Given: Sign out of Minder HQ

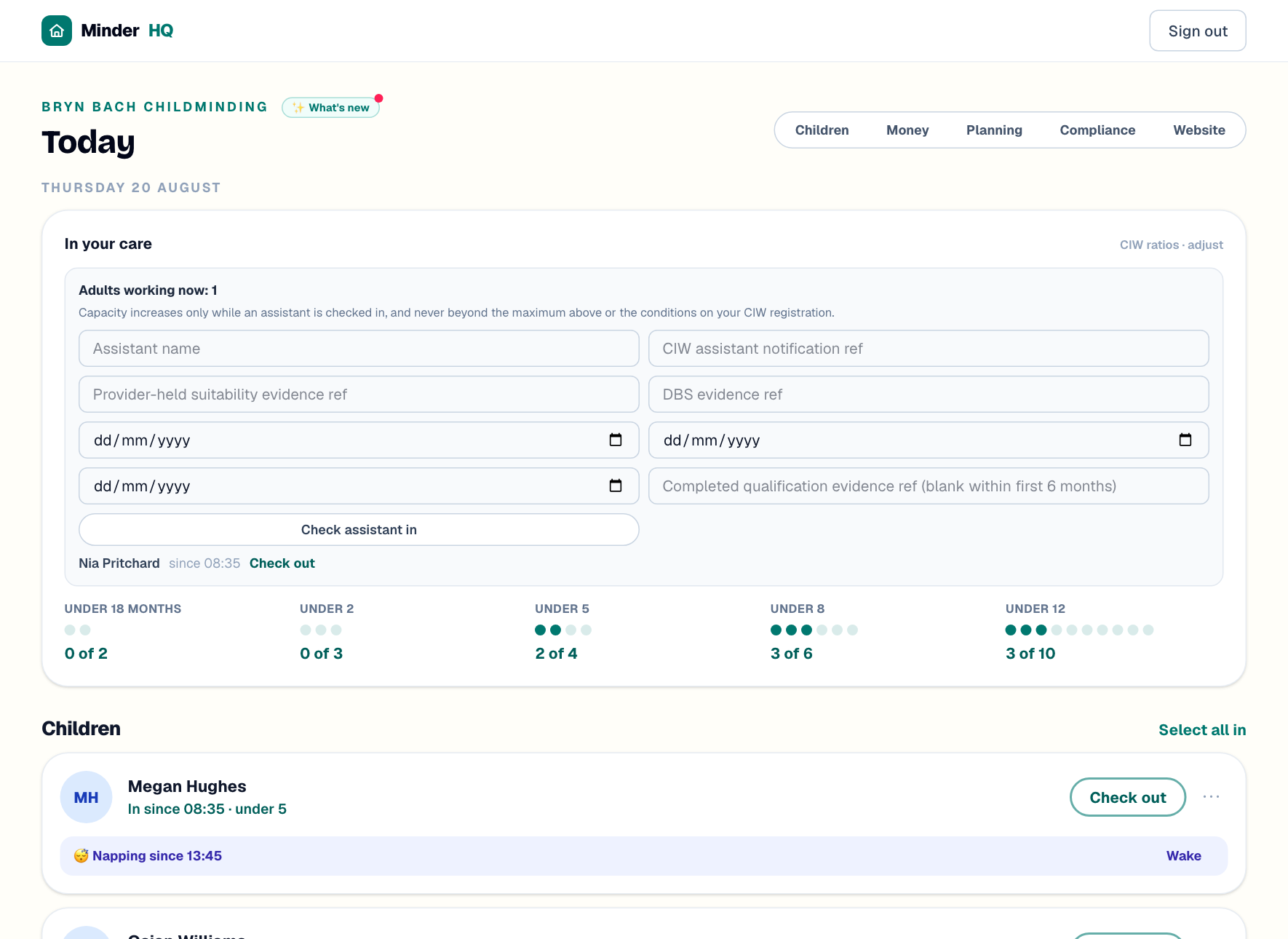Looking at the screenshot, I should tap(1198, 31).
